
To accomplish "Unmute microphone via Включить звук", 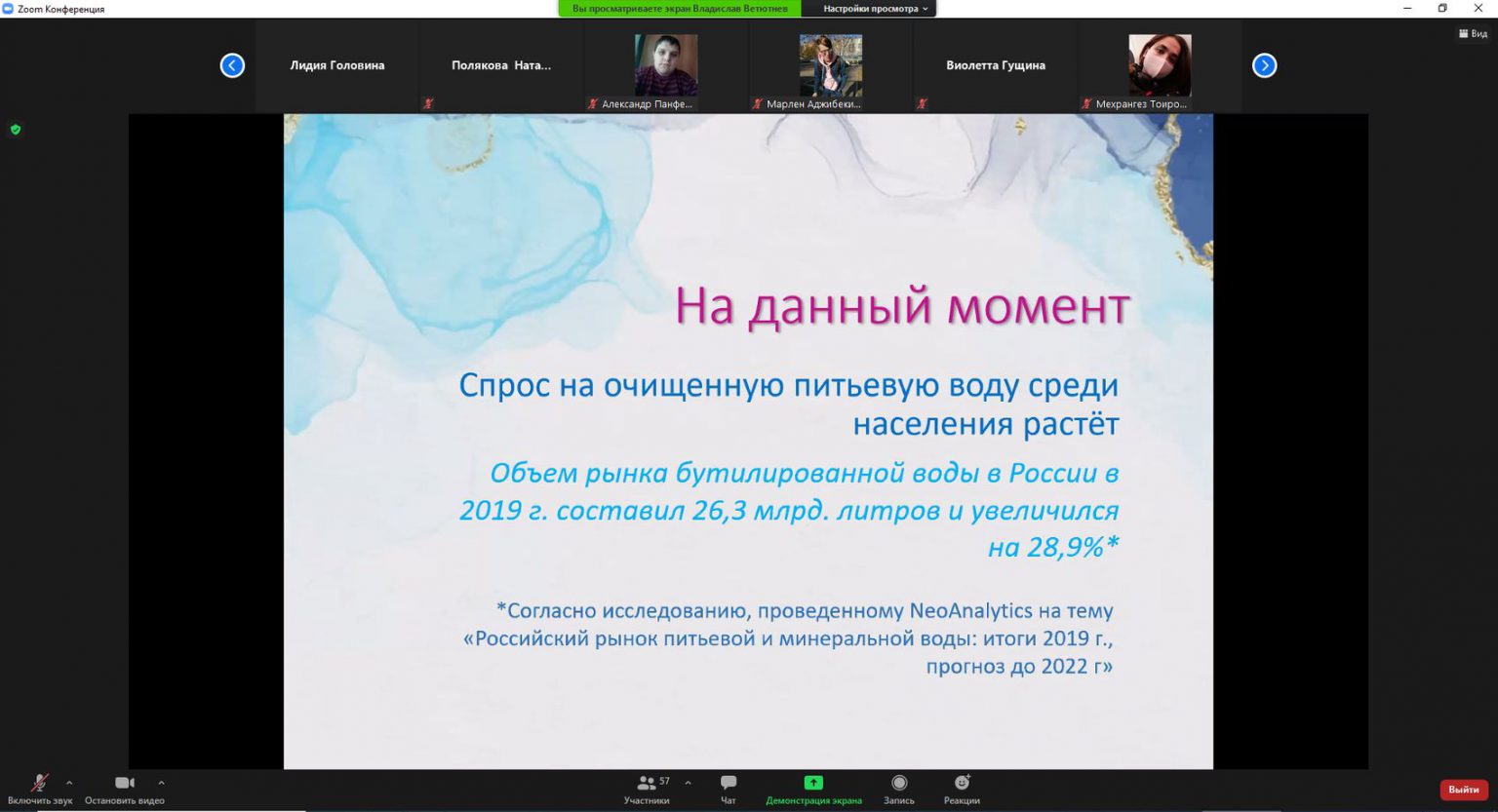I will [39, 789].
